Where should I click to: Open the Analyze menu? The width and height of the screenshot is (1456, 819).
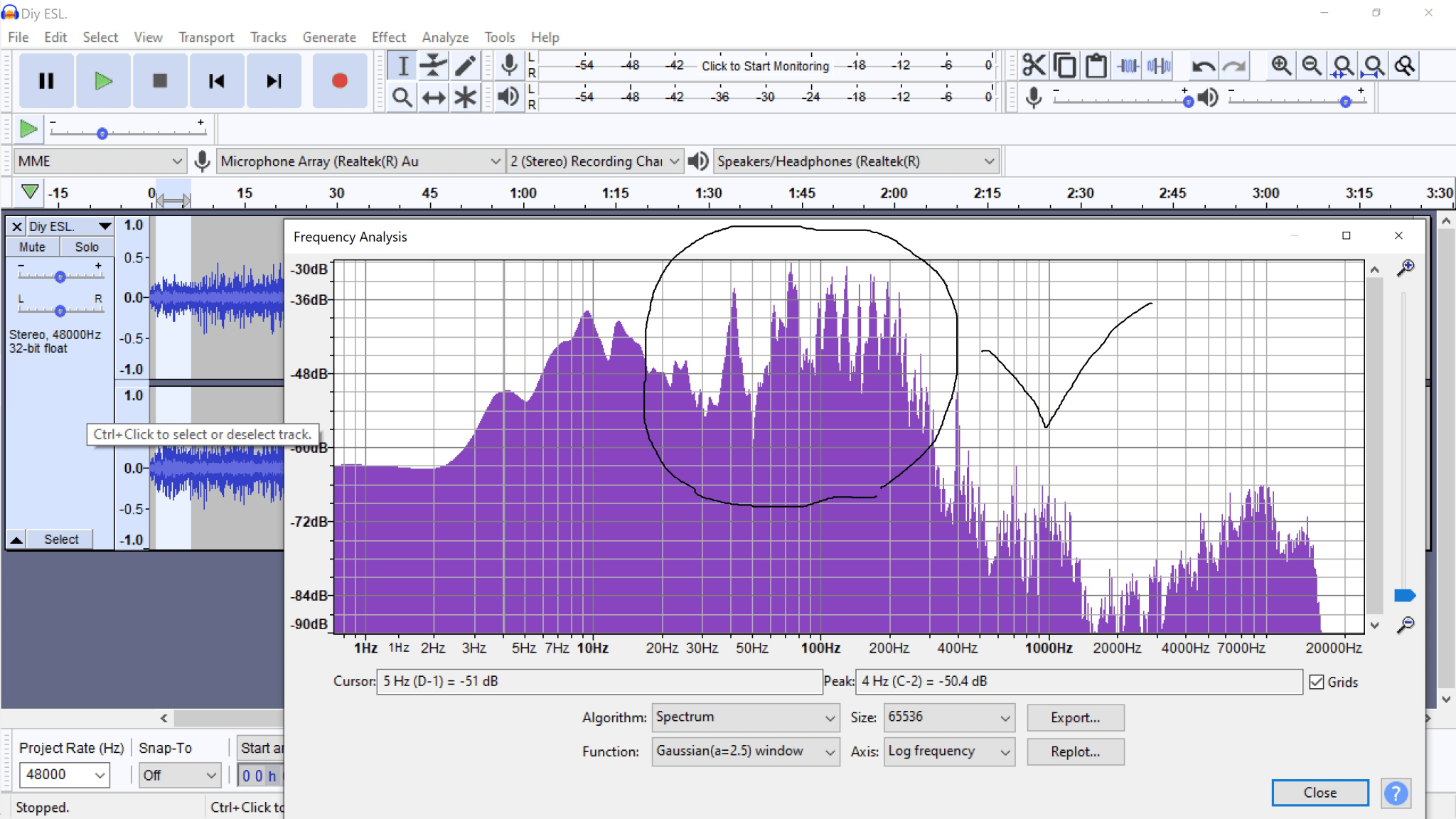point(445,37)
